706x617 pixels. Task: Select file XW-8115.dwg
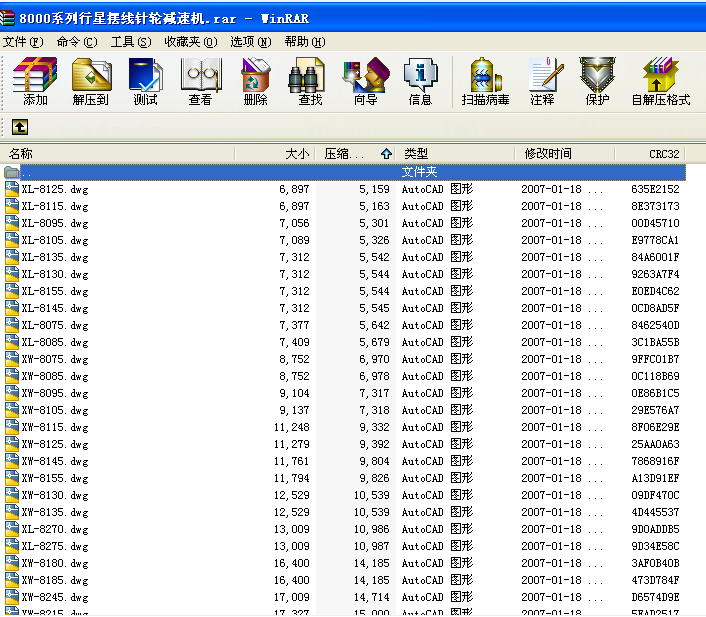[55, 427]
